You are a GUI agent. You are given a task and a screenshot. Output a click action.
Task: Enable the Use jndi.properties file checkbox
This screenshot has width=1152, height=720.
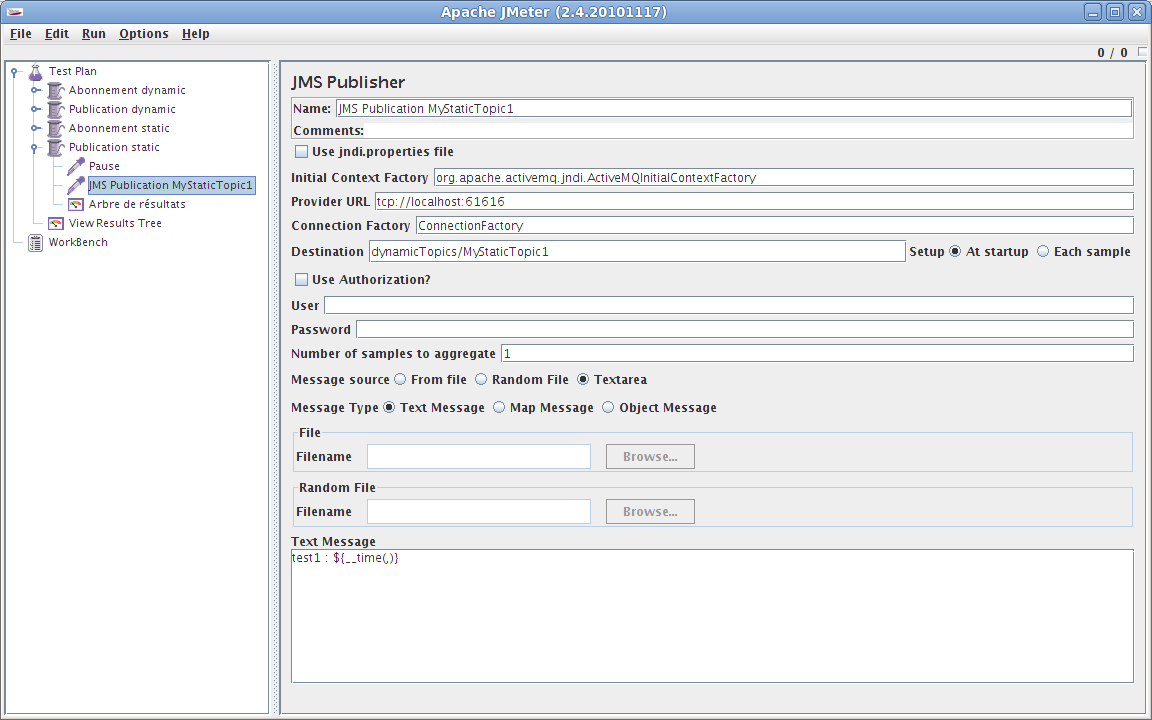coord(301,151)
